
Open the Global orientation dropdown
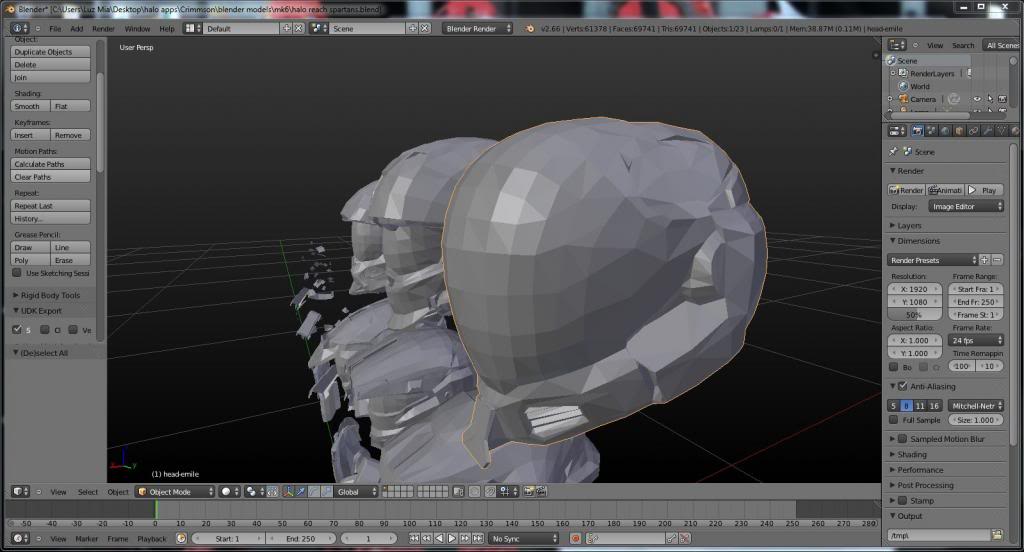coord(356,492)
